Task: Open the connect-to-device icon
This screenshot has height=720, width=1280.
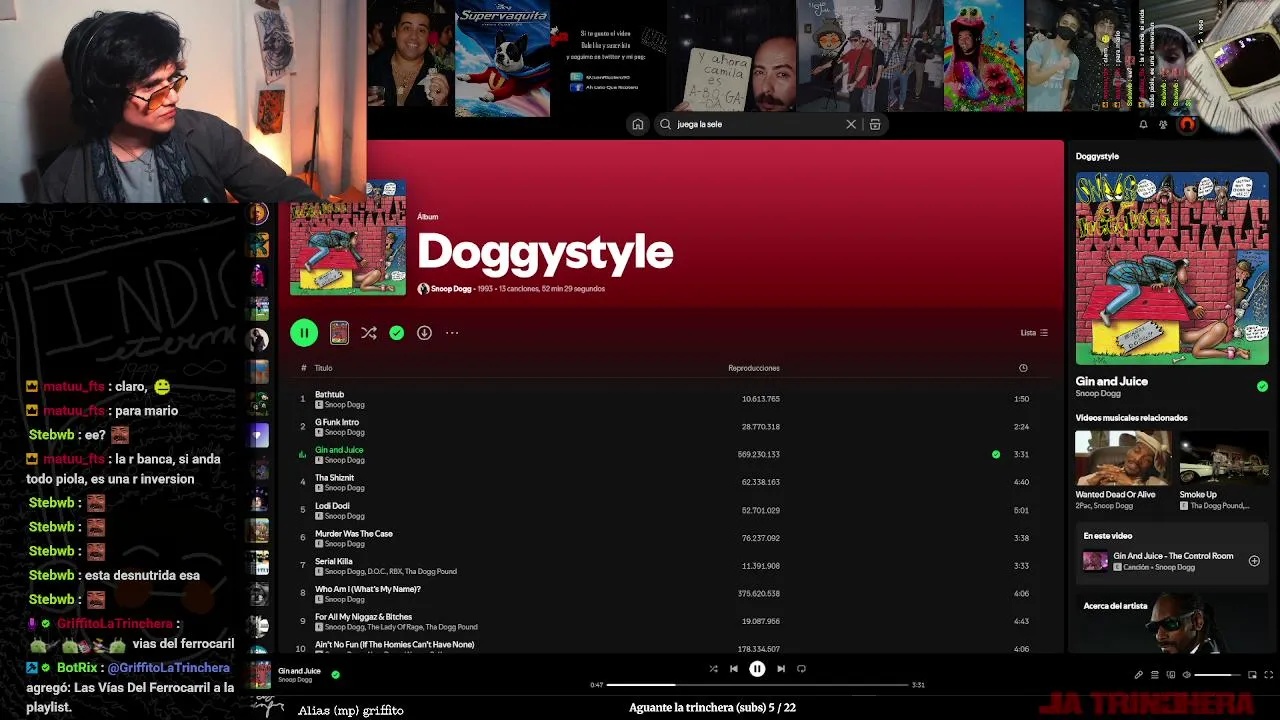Action: pyautogui.click(x=1171, y=675)
